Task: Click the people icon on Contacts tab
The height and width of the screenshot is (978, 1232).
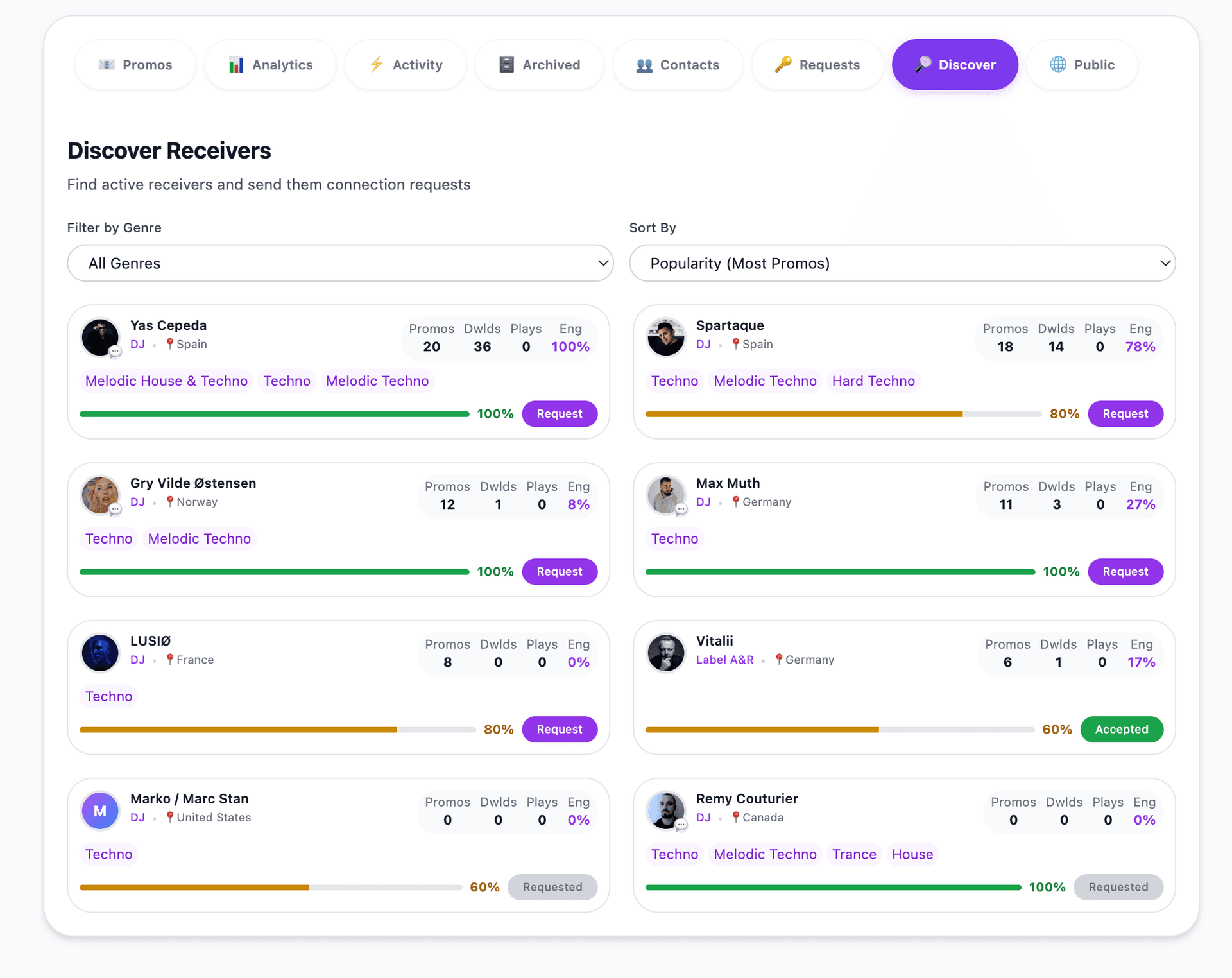Action: 644,65
